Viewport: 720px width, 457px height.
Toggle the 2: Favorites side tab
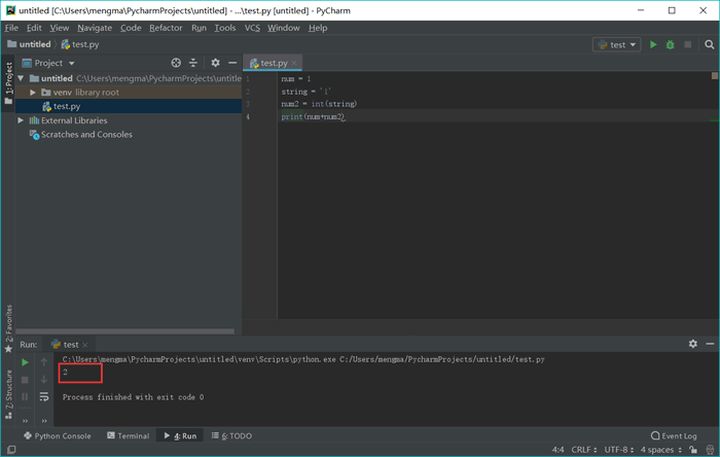click(x=8, y=328)
